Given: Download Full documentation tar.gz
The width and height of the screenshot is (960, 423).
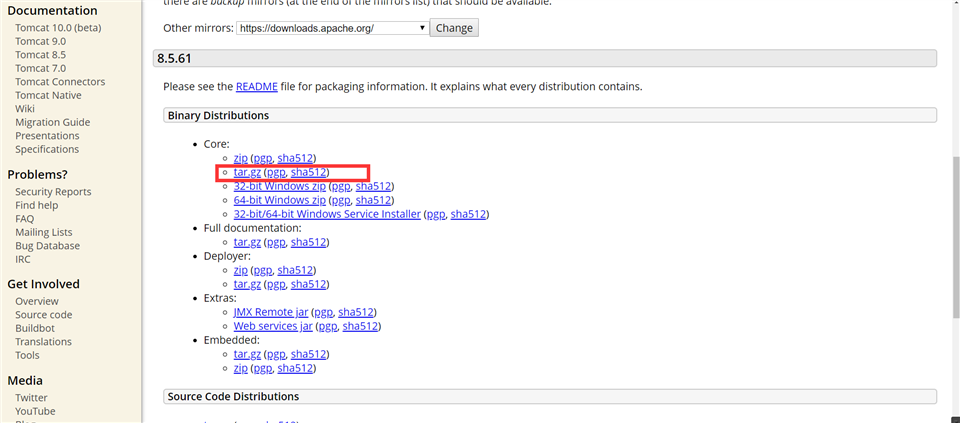Looking at the screenshot, I should click(x=247, y=242).
